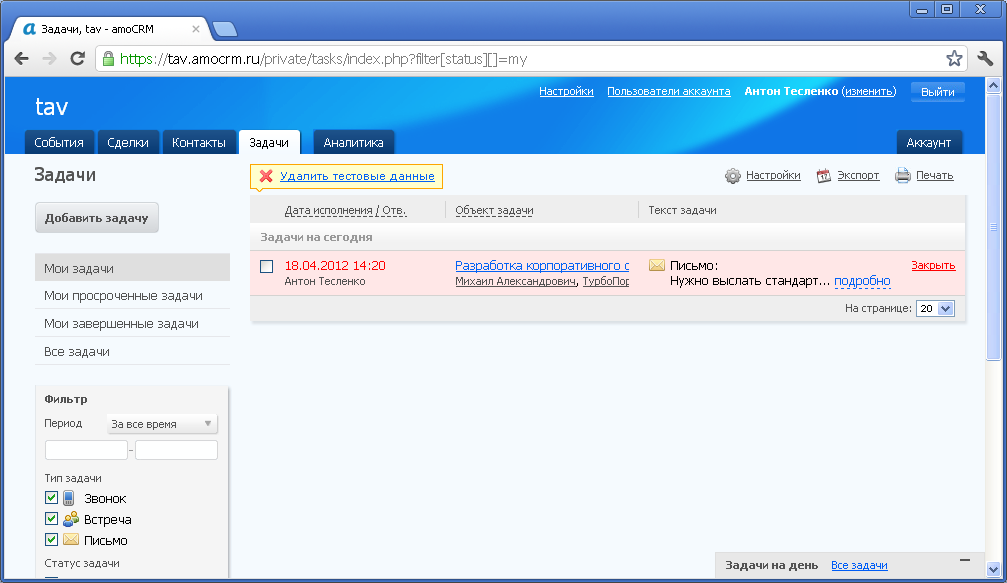This screenshot has height=583, width=1007.
Task: Click Удалить тестовые данные link
Action: click(x=357, y=176)
